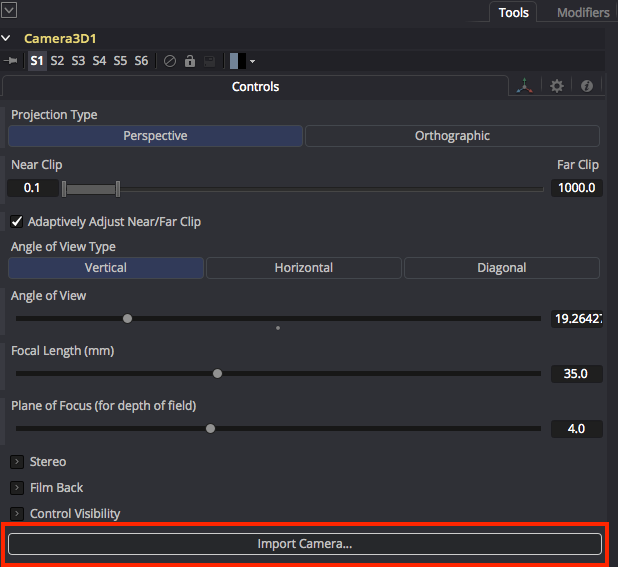Open the gear settings tab icon
This screenshot has height=567, width=618.
point(557,86)
